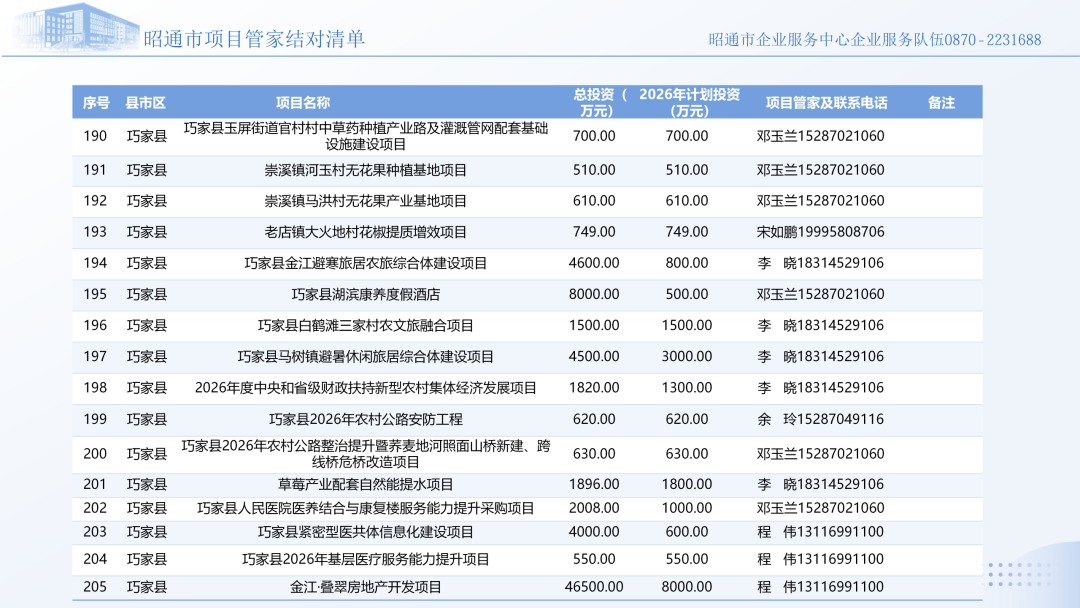
Task: Click planned investment 600.00 in row 203
Action: [687, 532]
